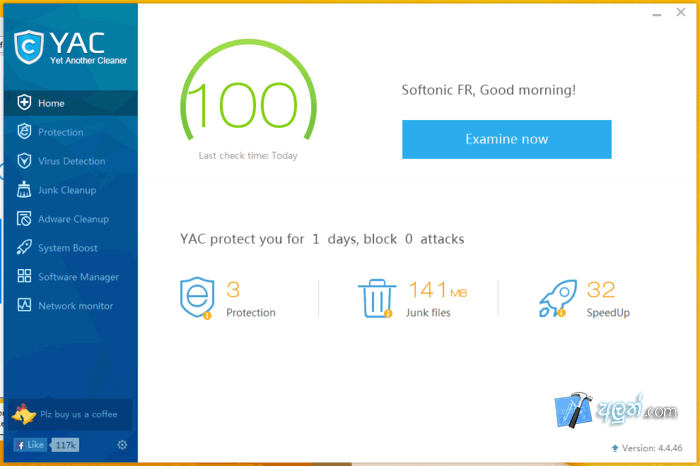
Task: Click the Software Manager grid icon
Action: (24, 276)
